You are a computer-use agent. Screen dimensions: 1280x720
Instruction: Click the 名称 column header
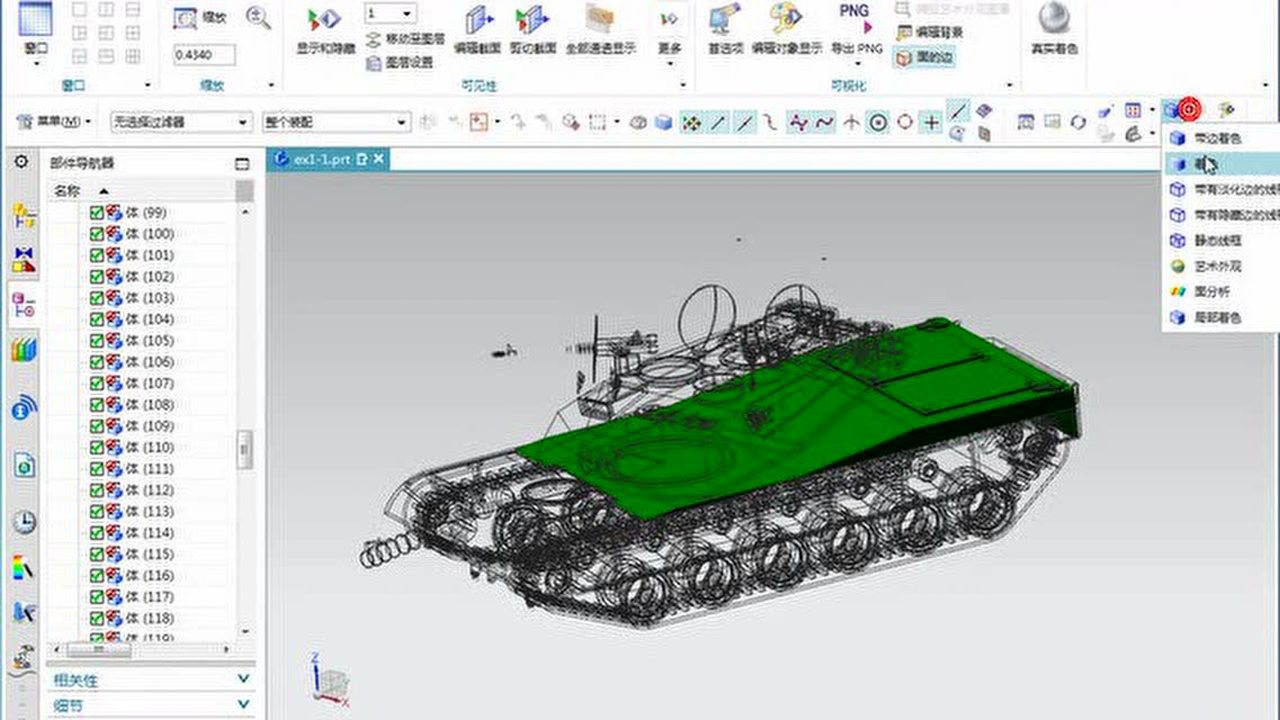click(67, 190)
